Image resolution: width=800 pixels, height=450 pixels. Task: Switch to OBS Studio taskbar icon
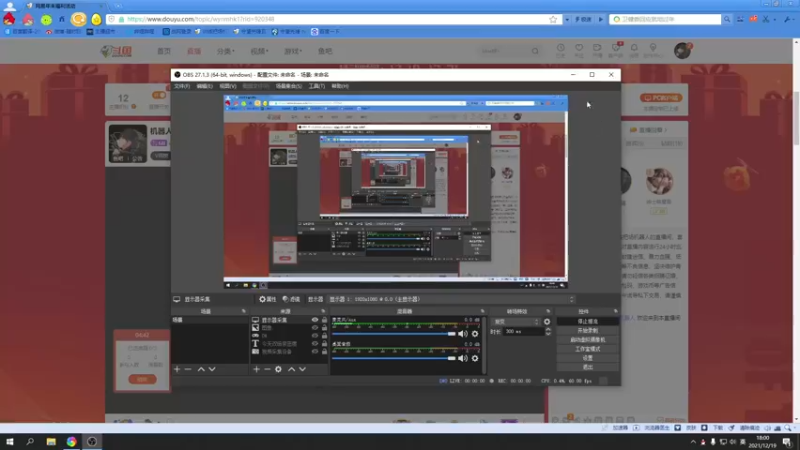coord(92,442)
